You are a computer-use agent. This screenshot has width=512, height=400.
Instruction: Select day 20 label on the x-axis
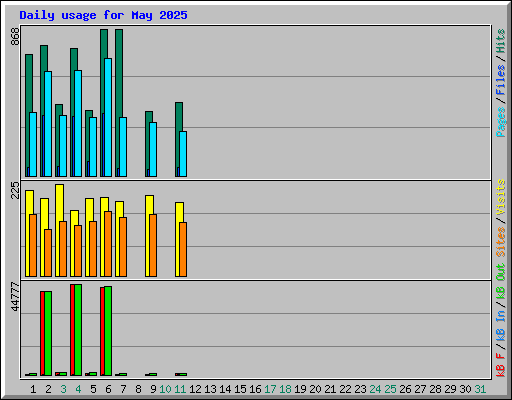click(x=315, y=389)
